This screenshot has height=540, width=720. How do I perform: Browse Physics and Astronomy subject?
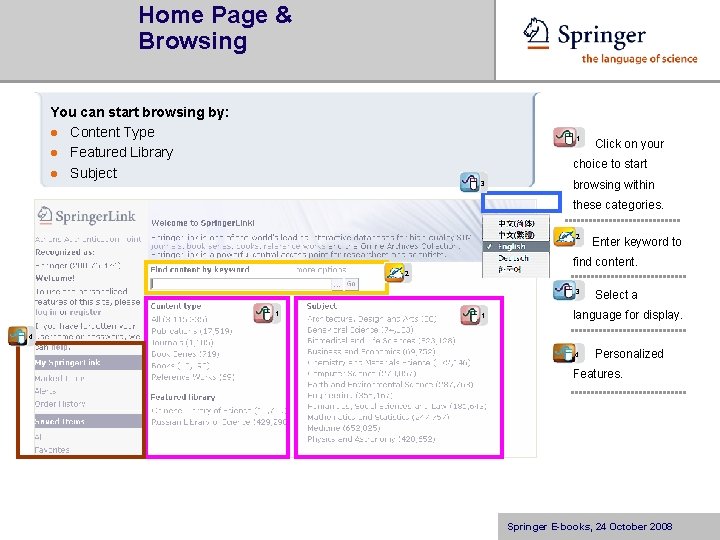pyautogui.click(x=371, y=439)
